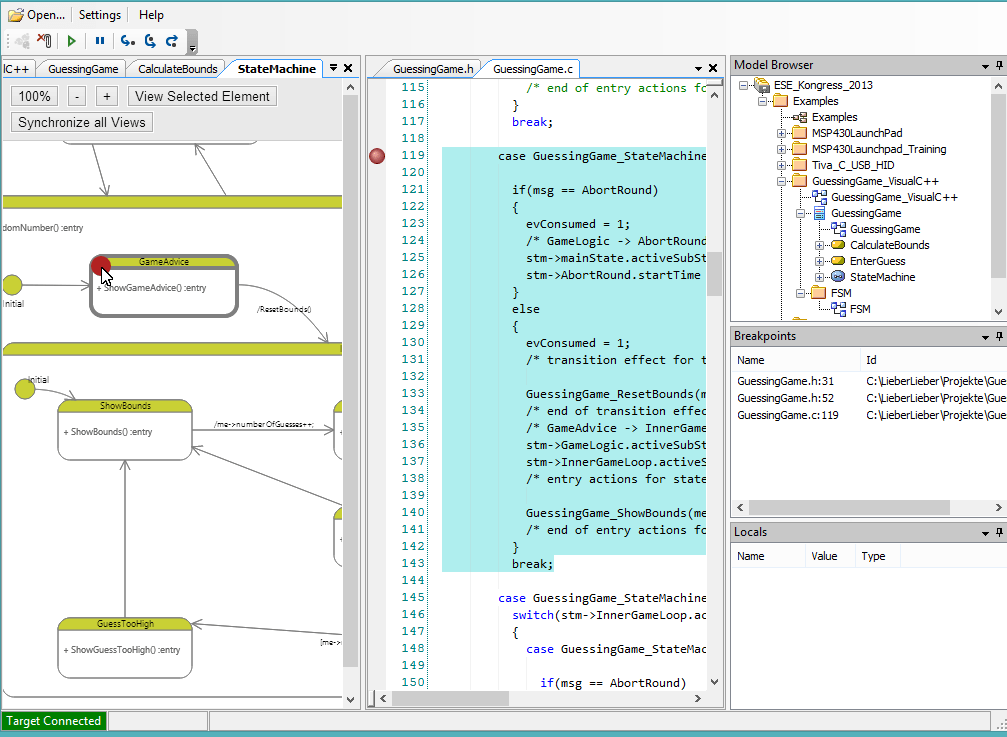
Task: Click the GuessingGame class icon in tree
Action: 820,213
